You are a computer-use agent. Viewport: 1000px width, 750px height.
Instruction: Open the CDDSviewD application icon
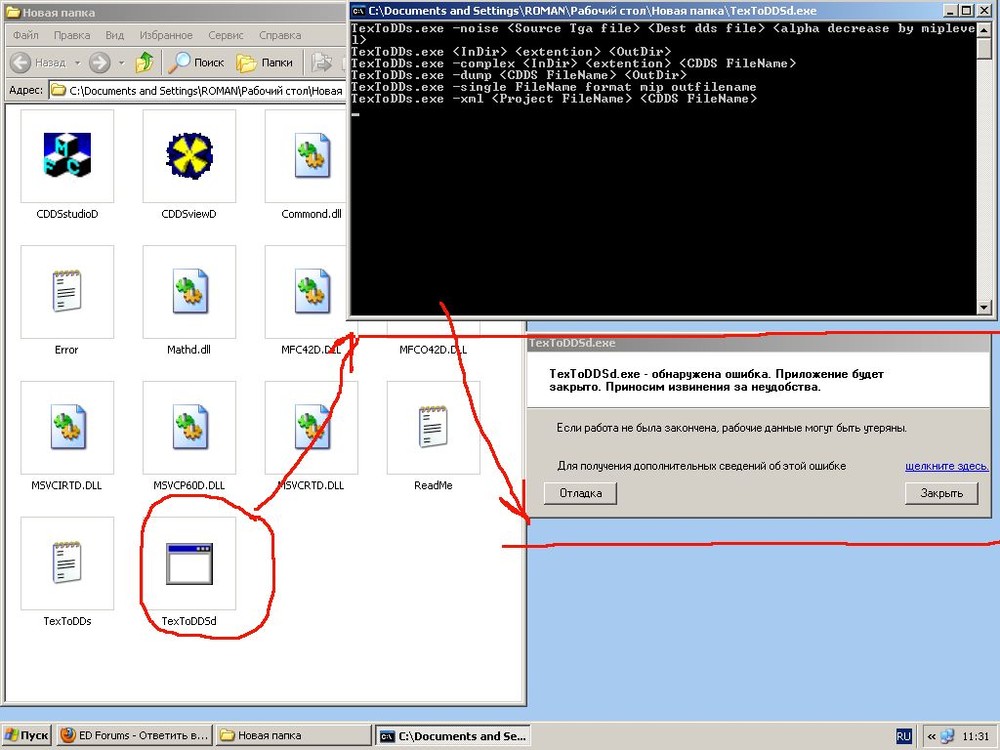click(189, 155)
